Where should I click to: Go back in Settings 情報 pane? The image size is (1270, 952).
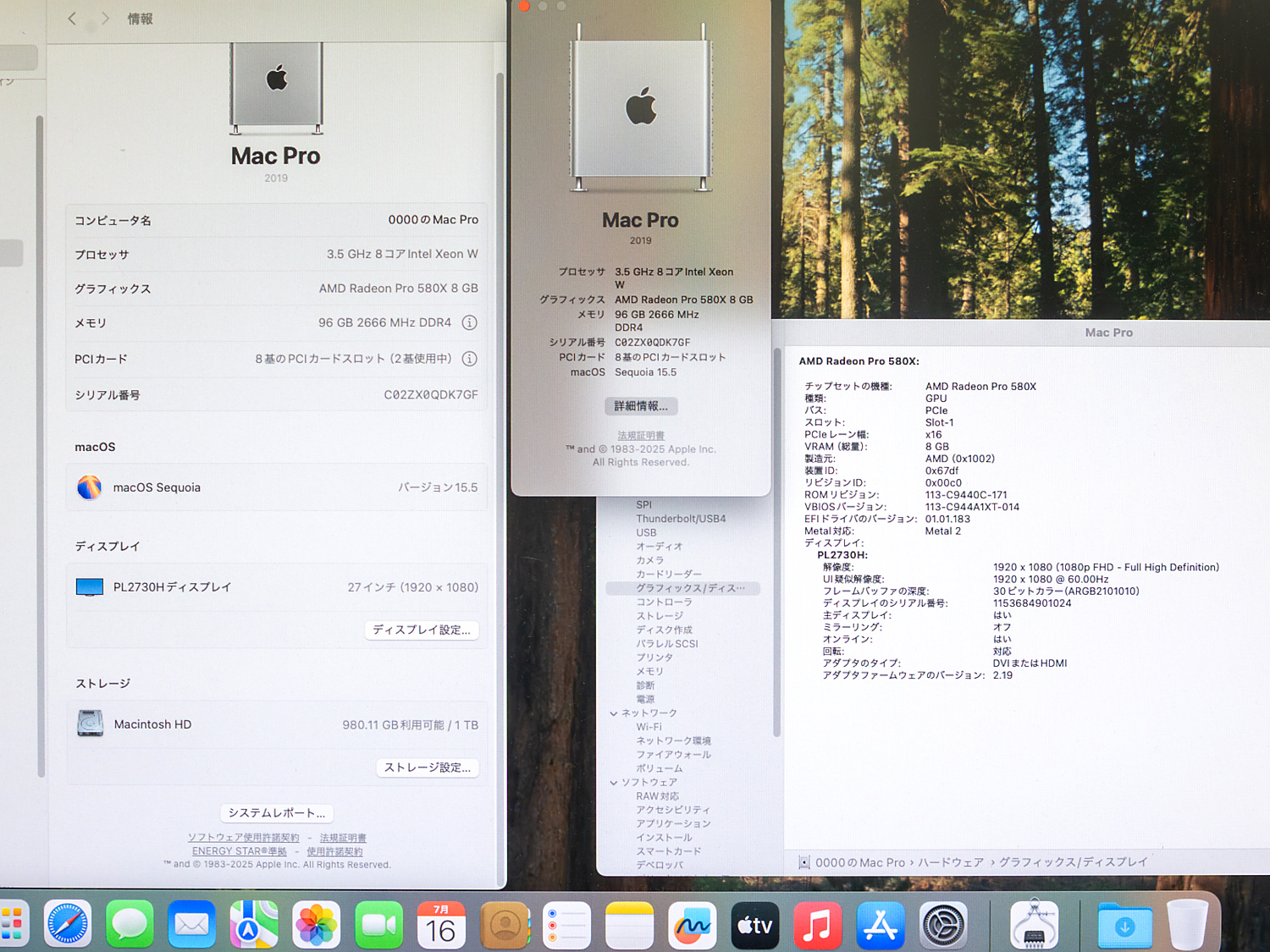tap(72, 19)
